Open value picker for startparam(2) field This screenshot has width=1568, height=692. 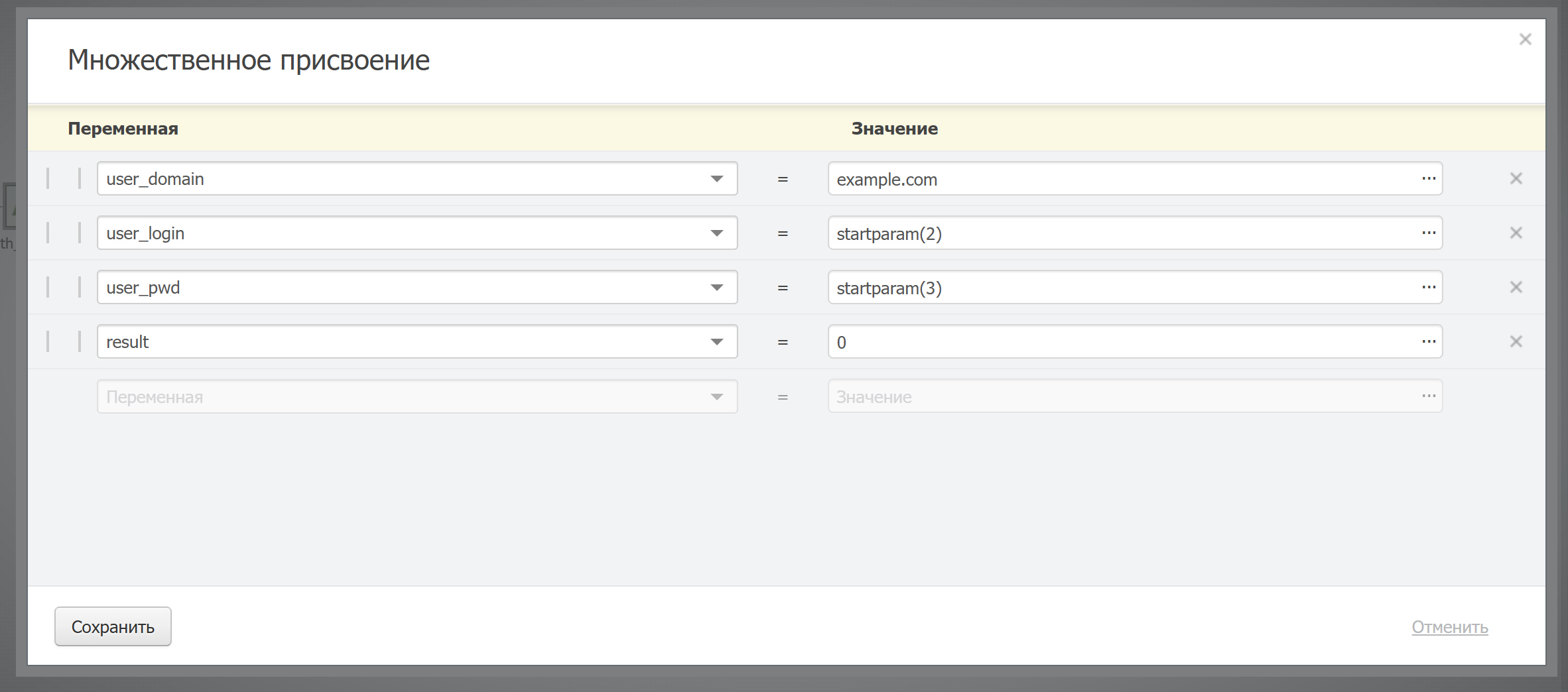coord(1428,233)
